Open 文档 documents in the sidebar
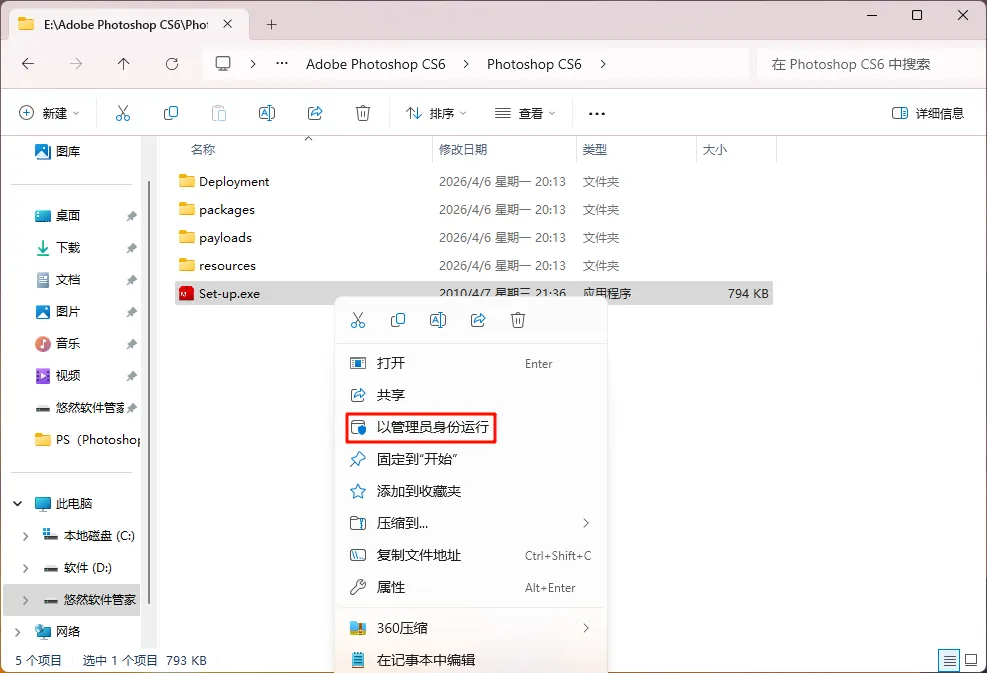This screenshot has height=673, width=987. coord(57,280)
